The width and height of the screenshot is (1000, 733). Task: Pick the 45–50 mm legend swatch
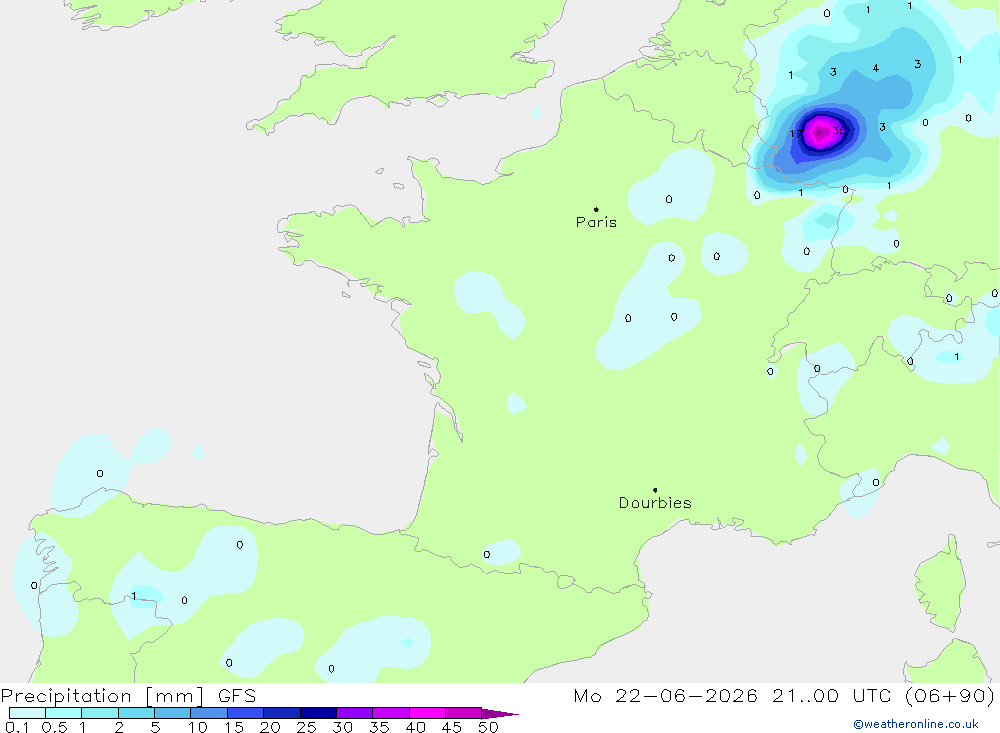click(x=464, y=713)
